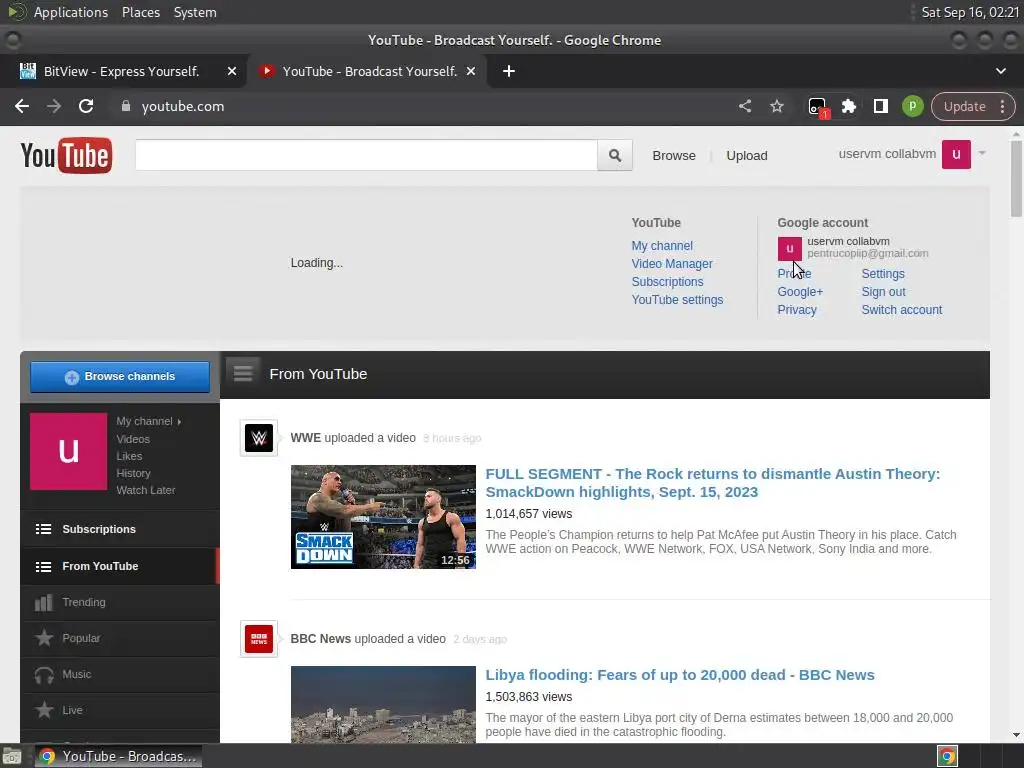1024x768 pixels.
Task: Open the Libya flooding BBC News video title
Action: (x=680, y=675)
